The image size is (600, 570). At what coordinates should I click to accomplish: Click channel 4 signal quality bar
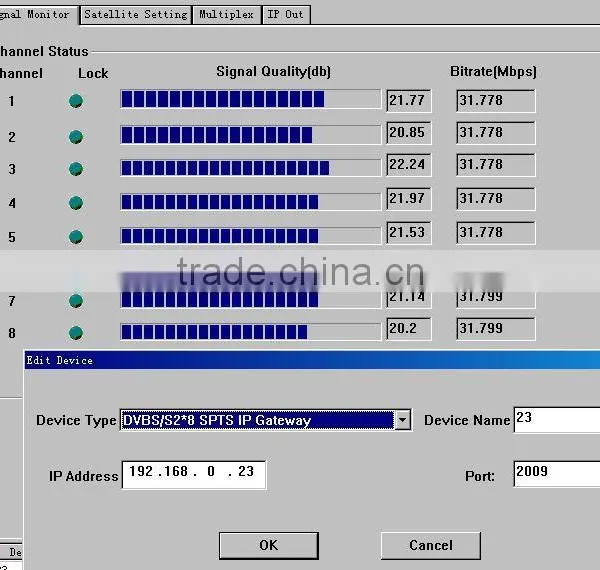(x=251, y=202)
